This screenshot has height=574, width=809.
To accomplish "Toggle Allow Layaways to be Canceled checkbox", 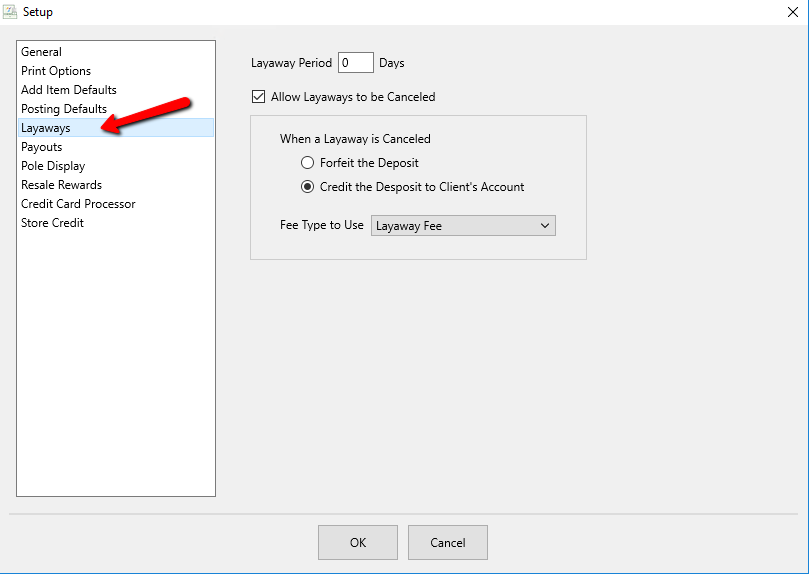I will point(258,96).
